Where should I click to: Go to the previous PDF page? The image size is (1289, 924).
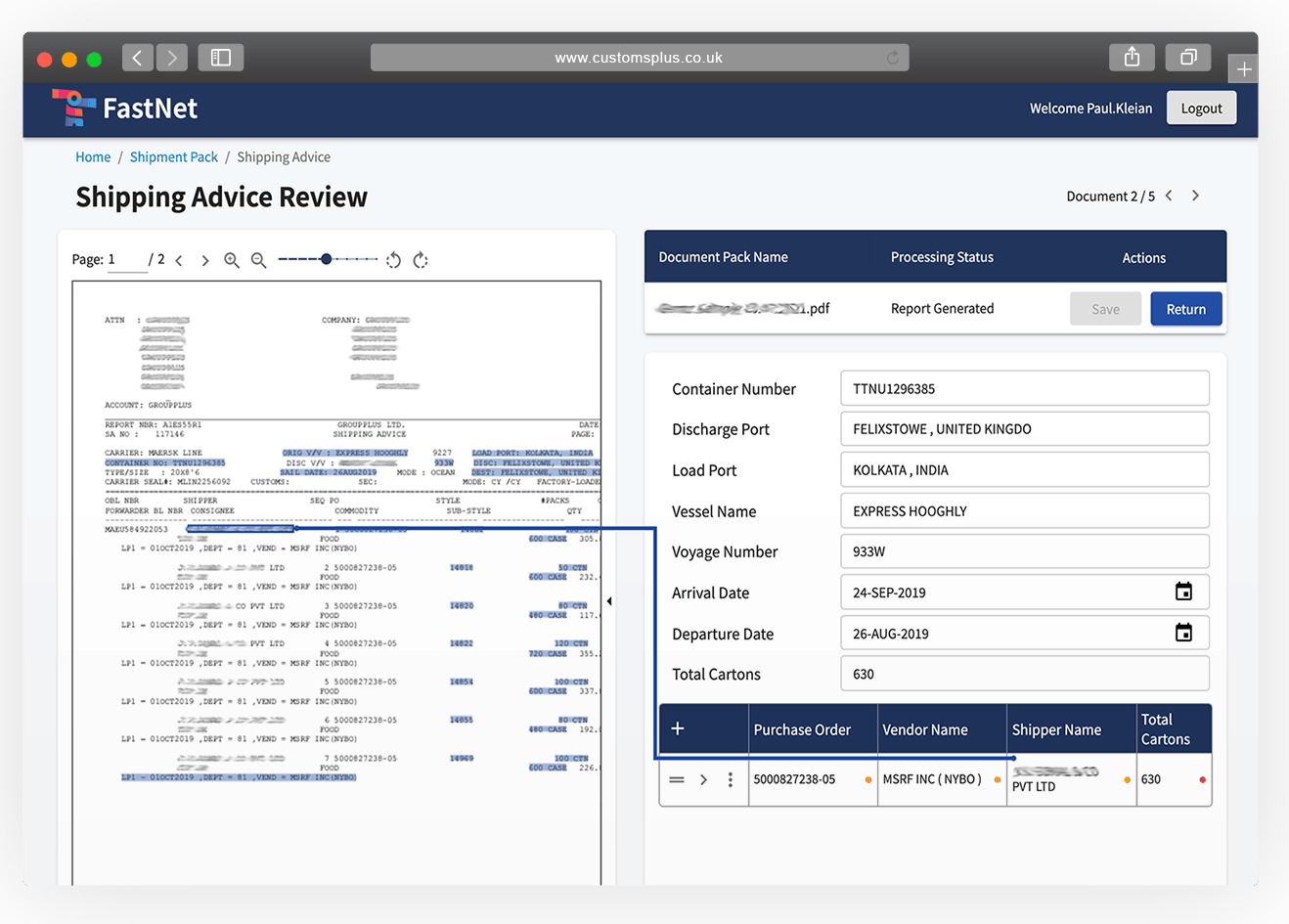pyautogui.click(x=179, y=259)
